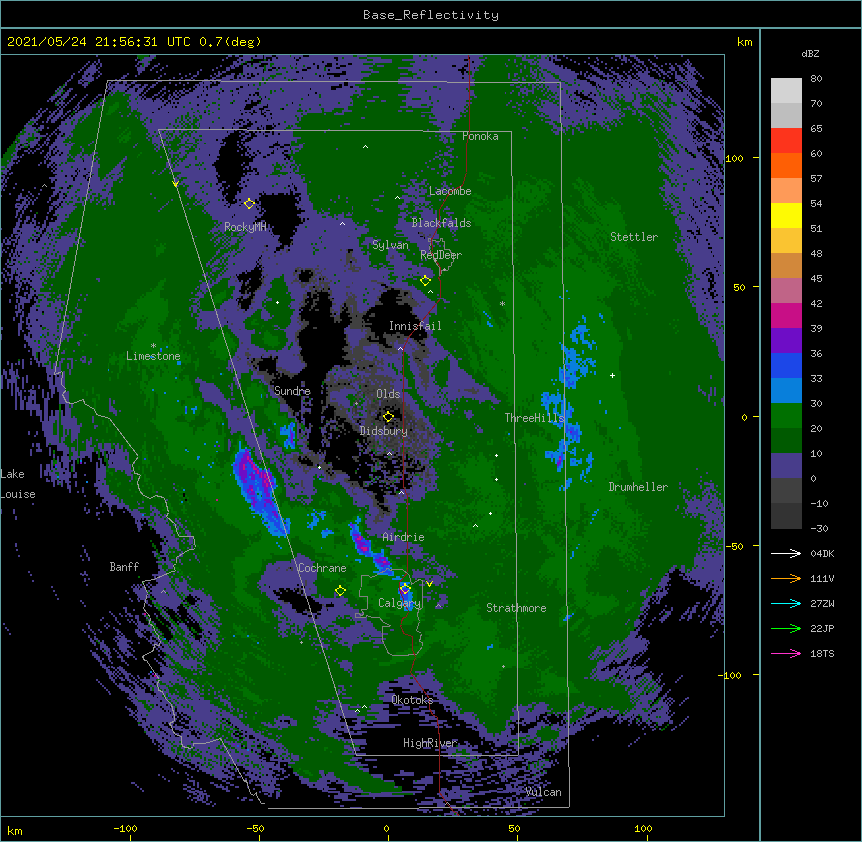This screenshot has width=862, height=842.
Task: Click the RedDeer city label
Action: pyautogui.click(x=441, y=255)
